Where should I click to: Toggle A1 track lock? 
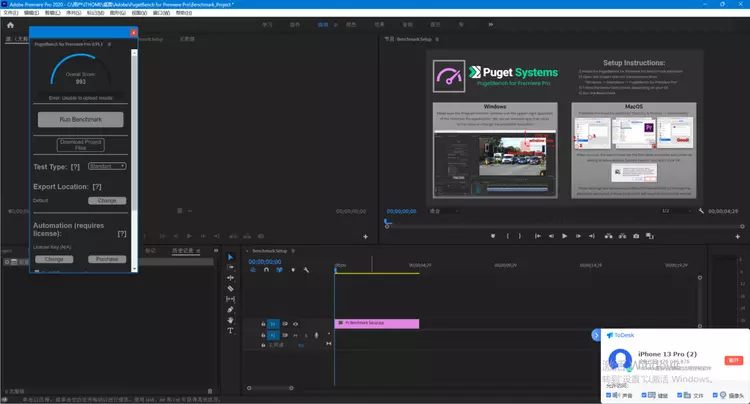(263, 335)
